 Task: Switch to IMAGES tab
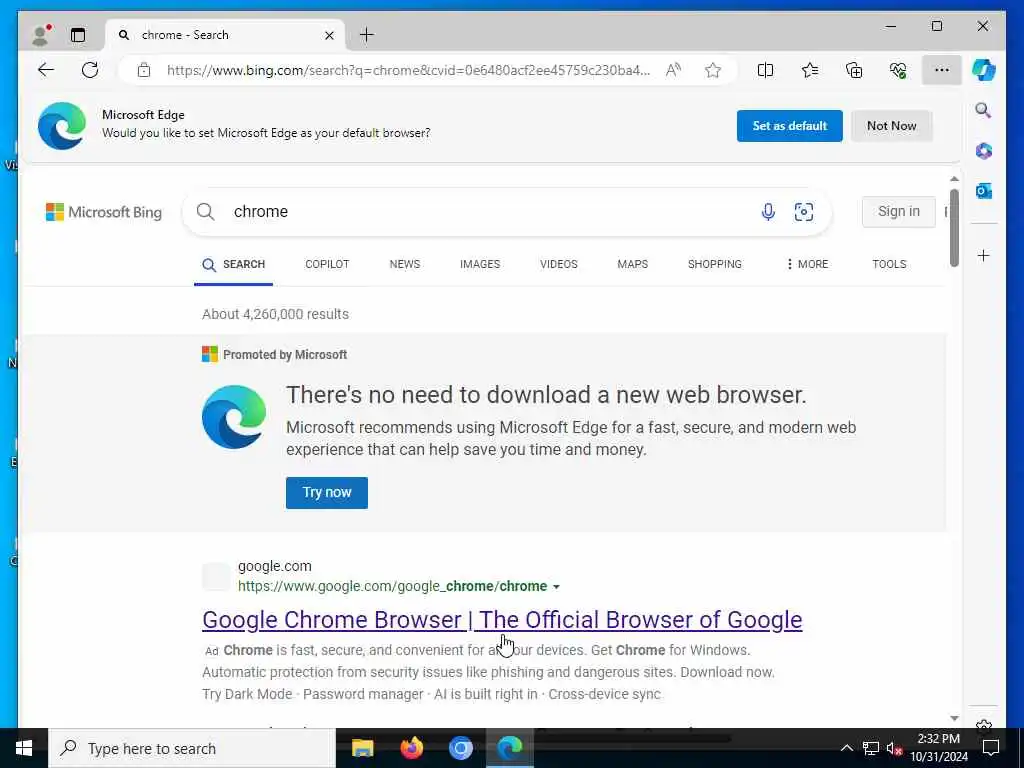(x=480, y=264)
